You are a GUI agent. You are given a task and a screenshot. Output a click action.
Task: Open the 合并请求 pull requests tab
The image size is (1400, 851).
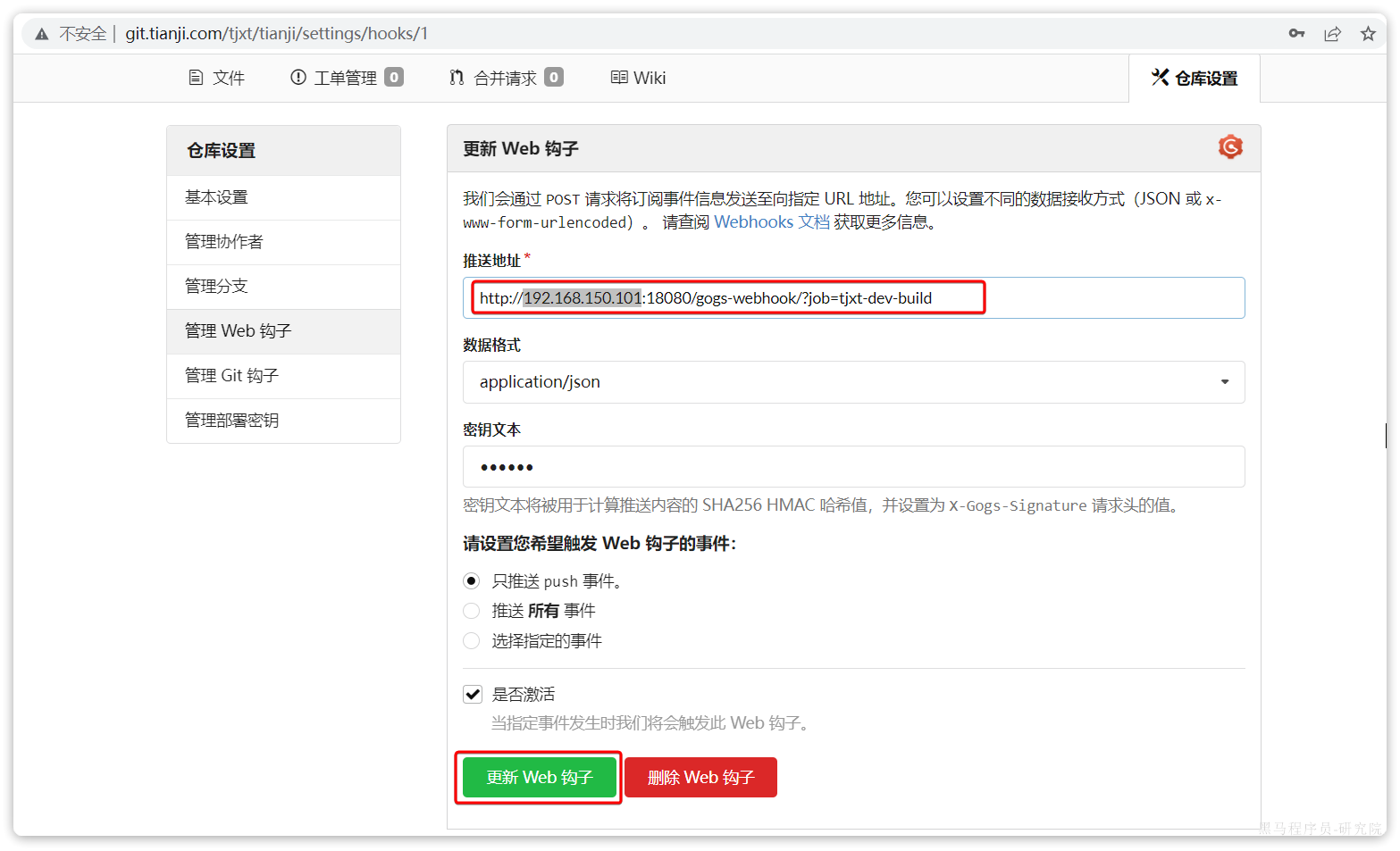tap(506, 78)
